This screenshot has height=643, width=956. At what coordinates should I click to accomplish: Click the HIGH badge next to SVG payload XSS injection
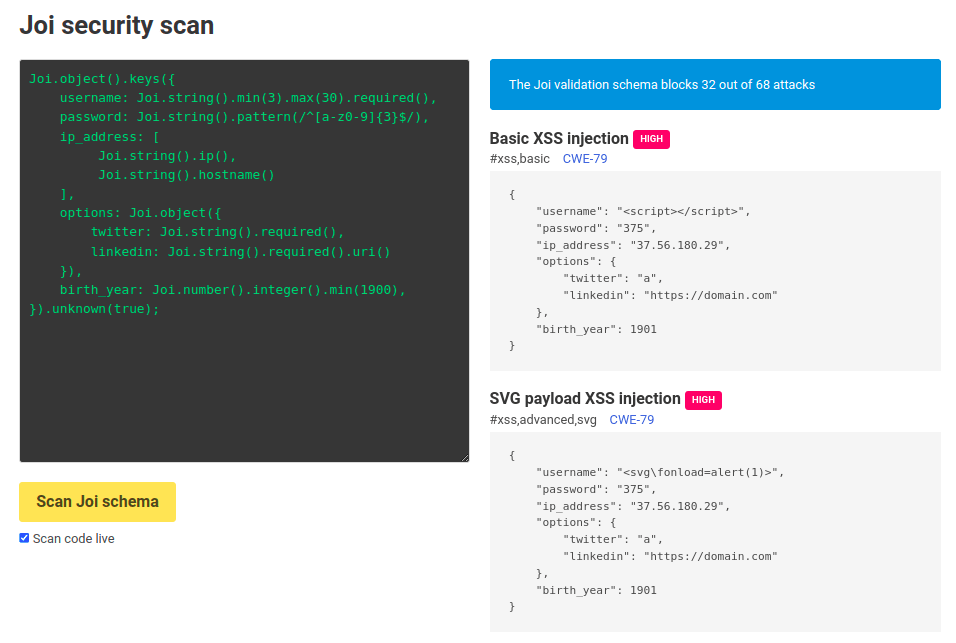[703, 399]
